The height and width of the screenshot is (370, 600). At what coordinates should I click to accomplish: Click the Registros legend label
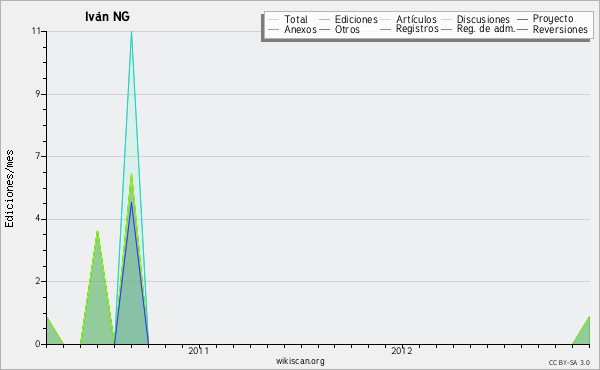pyautogui.click(x=417, y=29)
